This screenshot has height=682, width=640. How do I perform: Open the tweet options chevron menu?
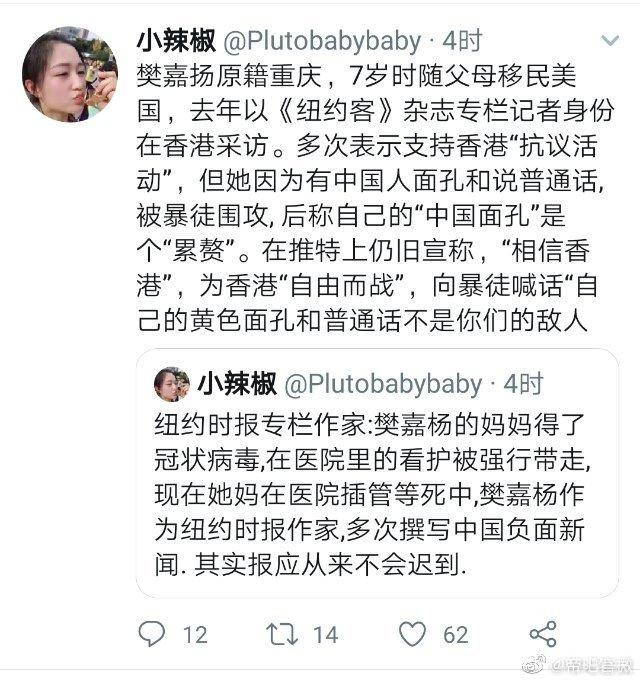click(610, 40)
